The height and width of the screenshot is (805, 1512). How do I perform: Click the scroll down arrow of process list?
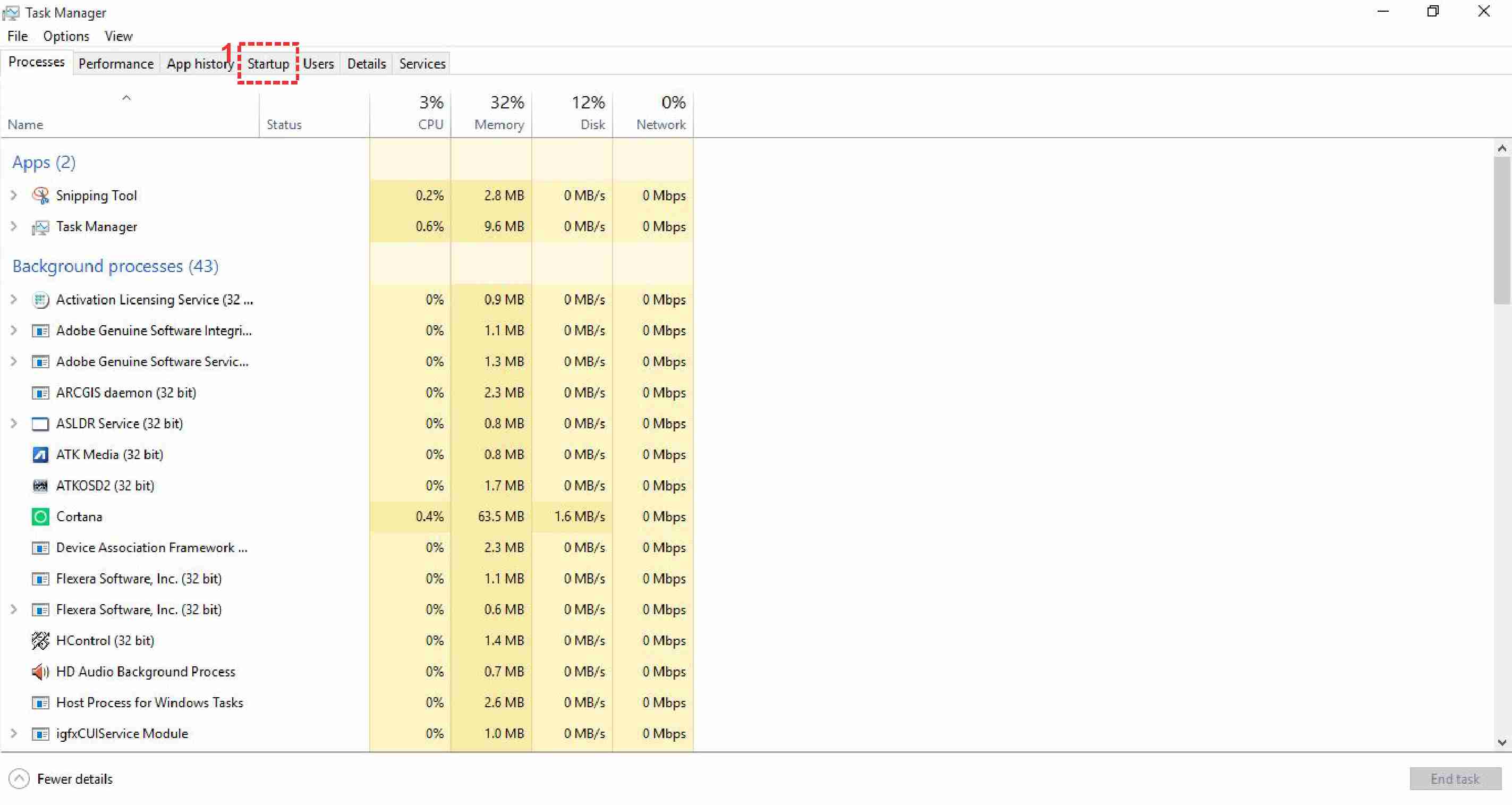(x=1501, y=743)
